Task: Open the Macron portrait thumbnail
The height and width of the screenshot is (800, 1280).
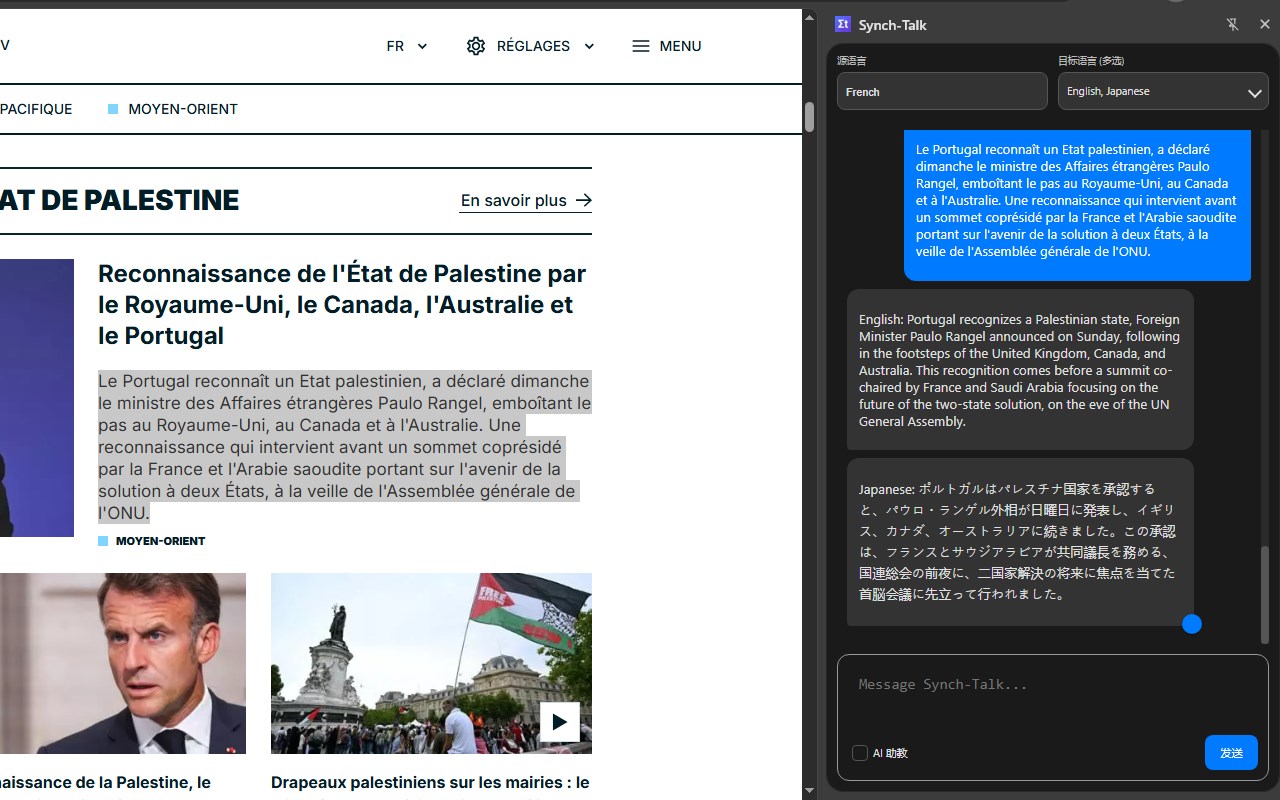Action: click(123, 663)
